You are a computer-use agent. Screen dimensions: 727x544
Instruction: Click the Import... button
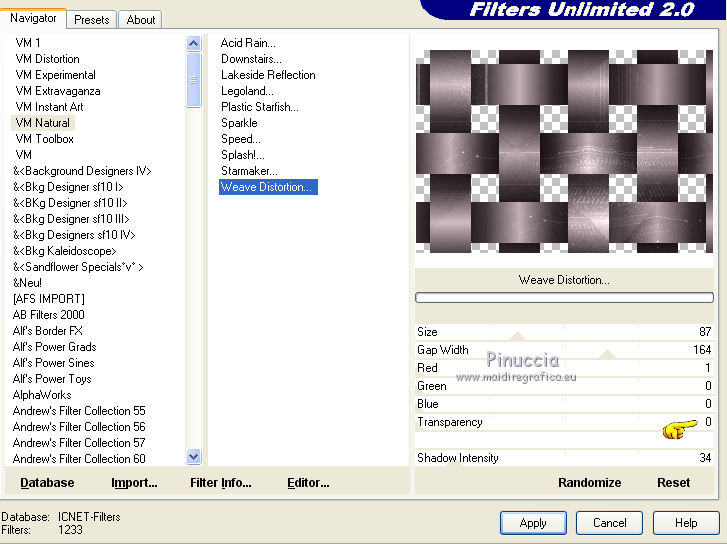(x=134, y=483)
